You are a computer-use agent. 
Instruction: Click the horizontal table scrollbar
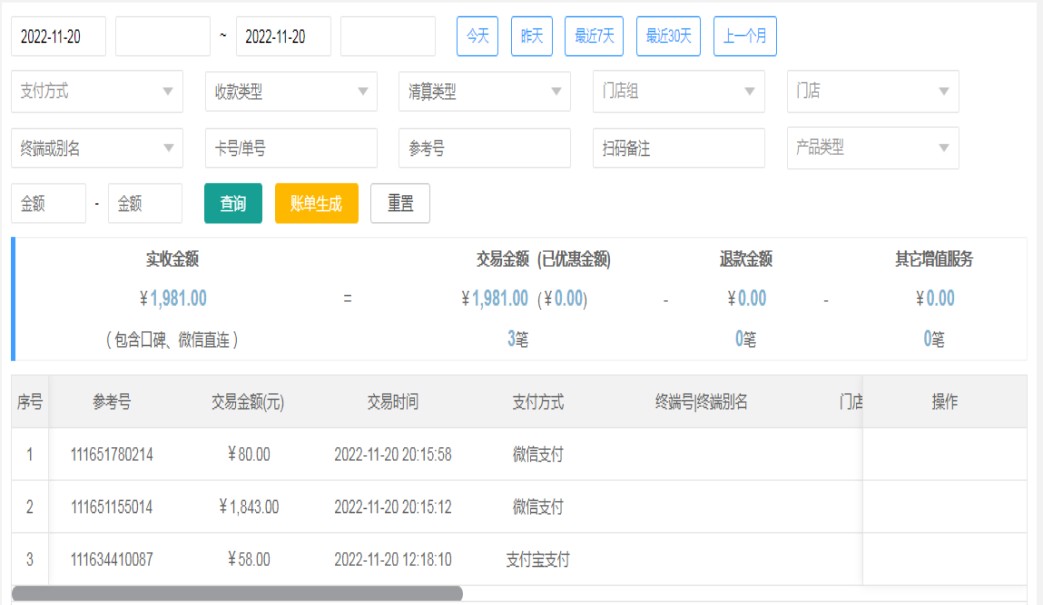[237, 594]
